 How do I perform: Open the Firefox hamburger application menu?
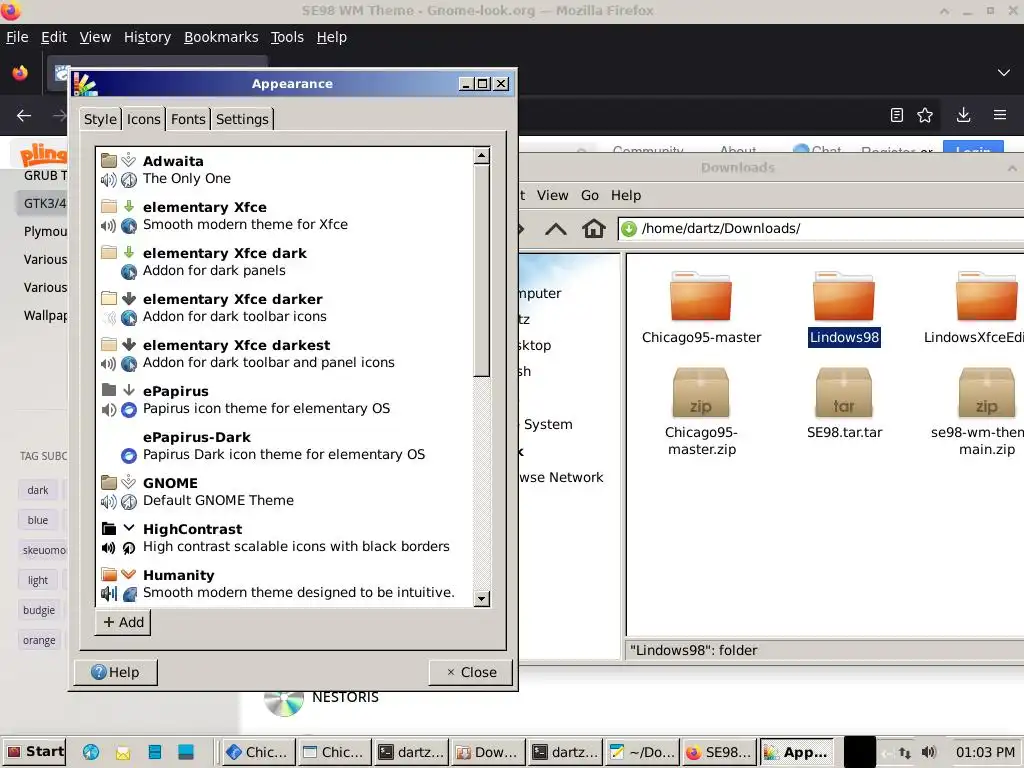point(1000,116)
